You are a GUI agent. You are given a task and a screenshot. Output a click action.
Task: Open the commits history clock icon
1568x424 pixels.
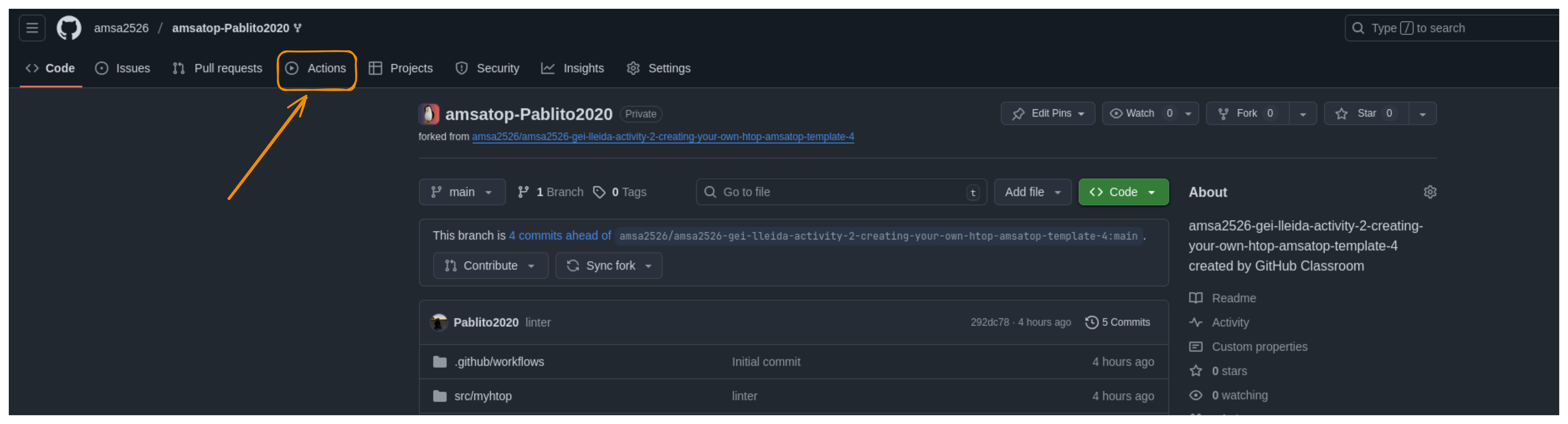click(1091, 322)
